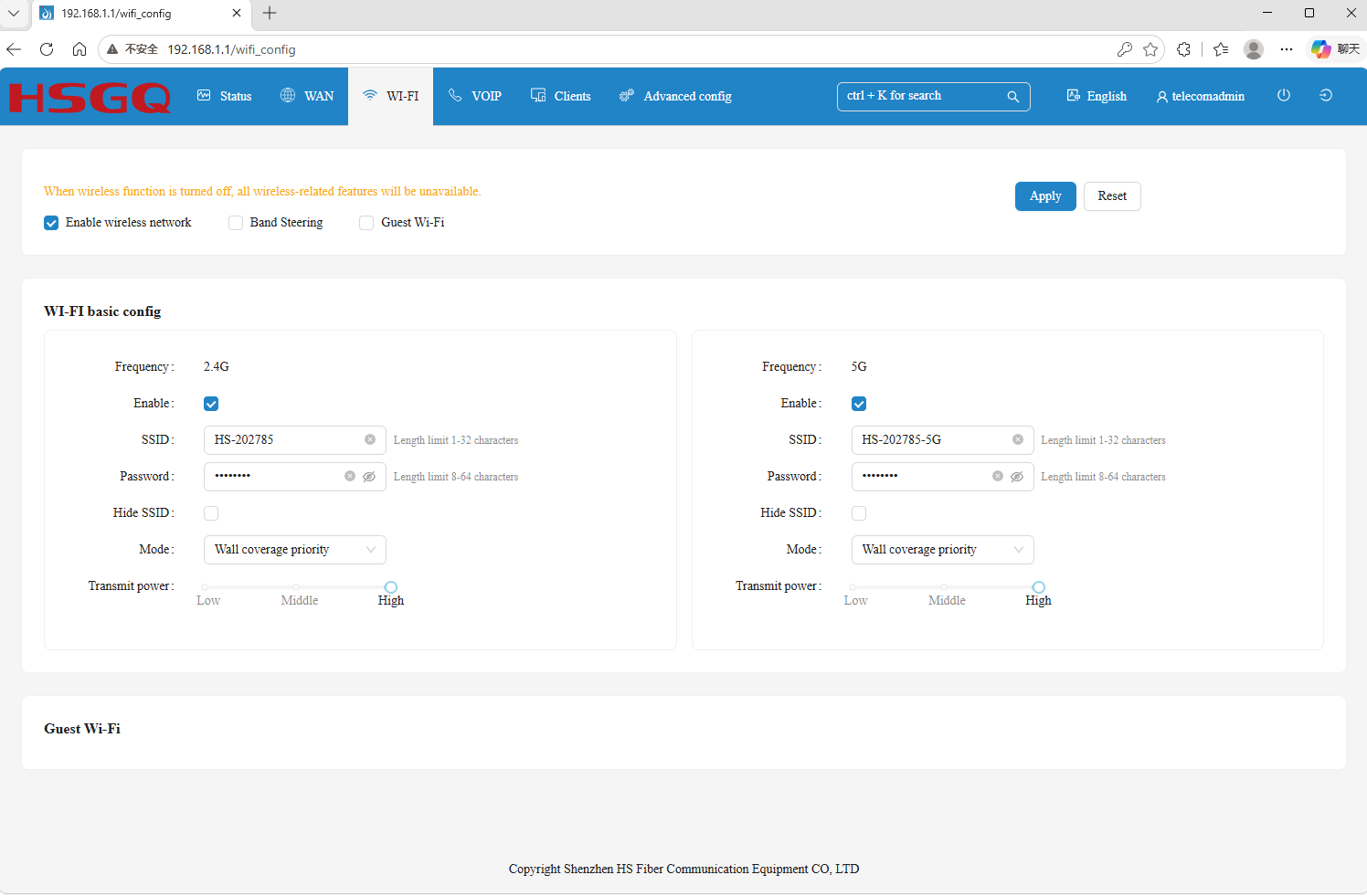Open the browser profile icon

1254,49
